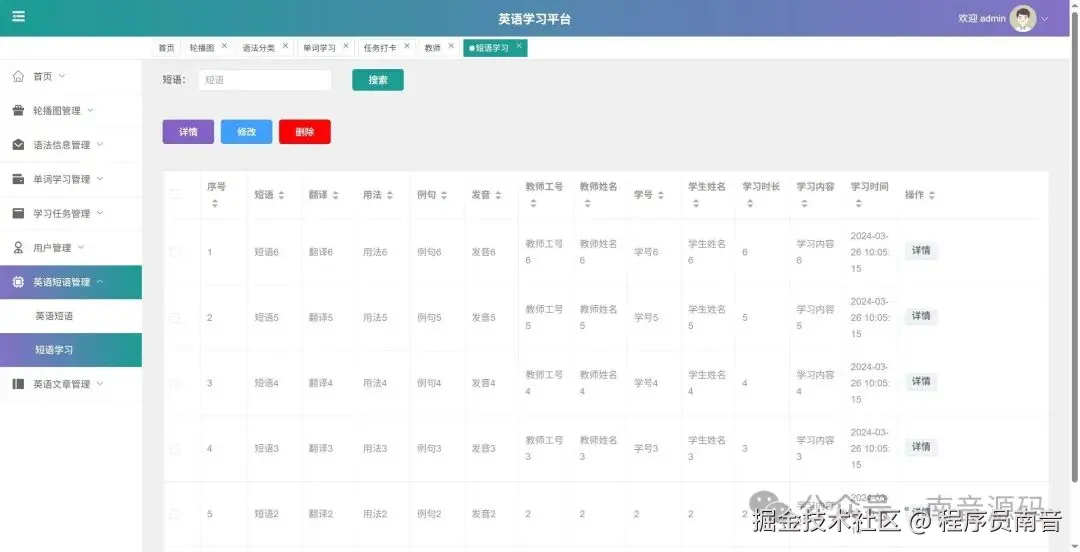
Task: Tick the select-all checkbox in table header
Action: (x=175, y=195)
